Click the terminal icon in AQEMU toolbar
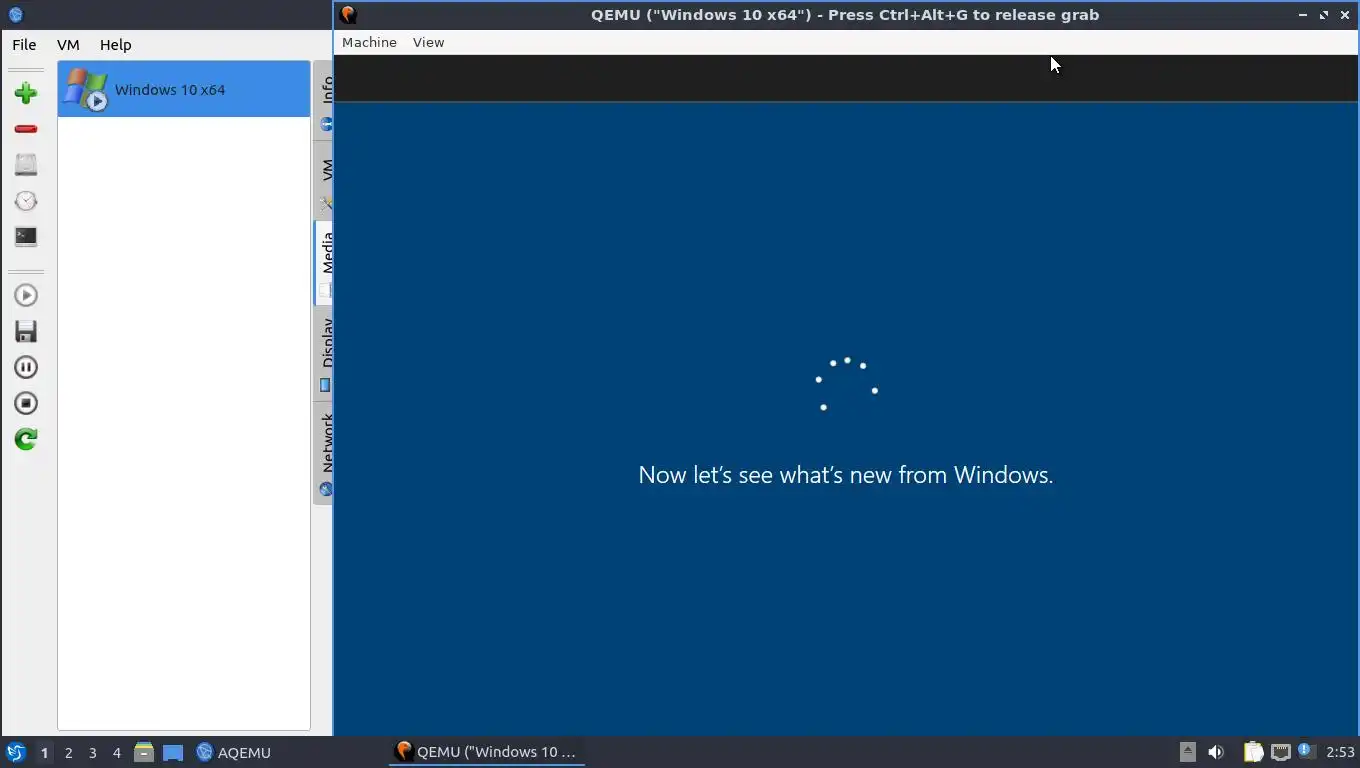The width and height of the screenshot is (1360, 768). click(26, 237)
